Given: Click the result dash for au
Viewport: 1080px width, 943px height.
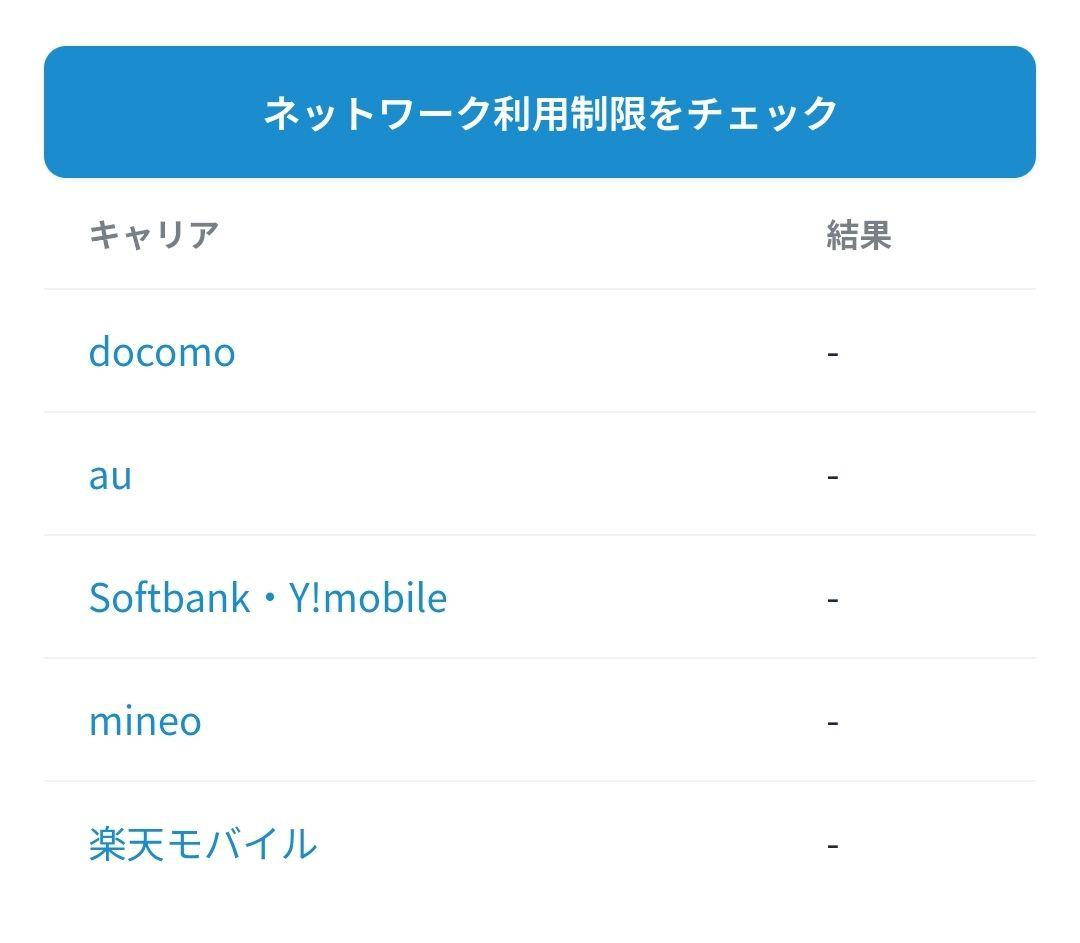Looking at the screenshot, I should tap(833, 476).
